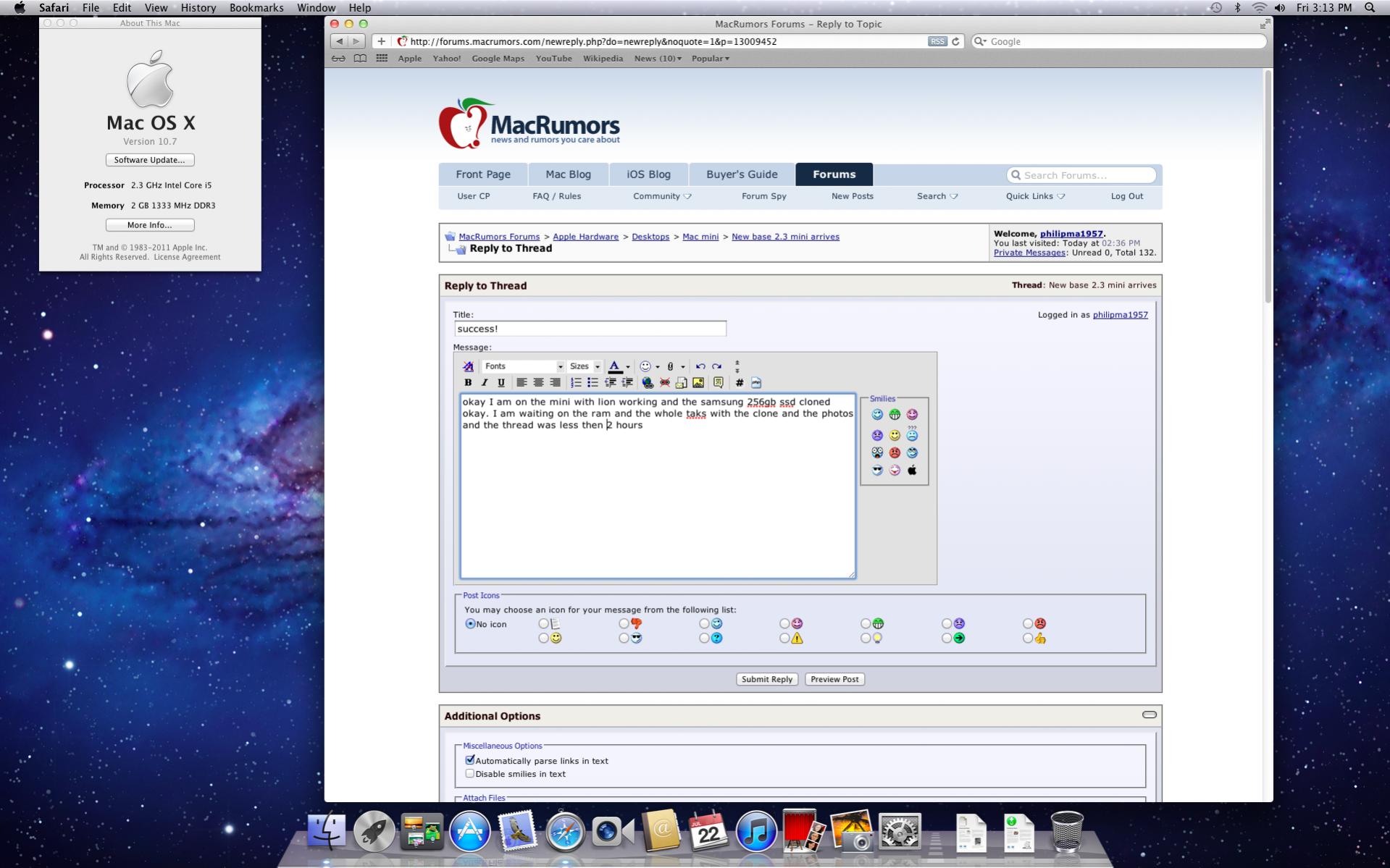Choose the green arrow post icon radio

[947, 639]
